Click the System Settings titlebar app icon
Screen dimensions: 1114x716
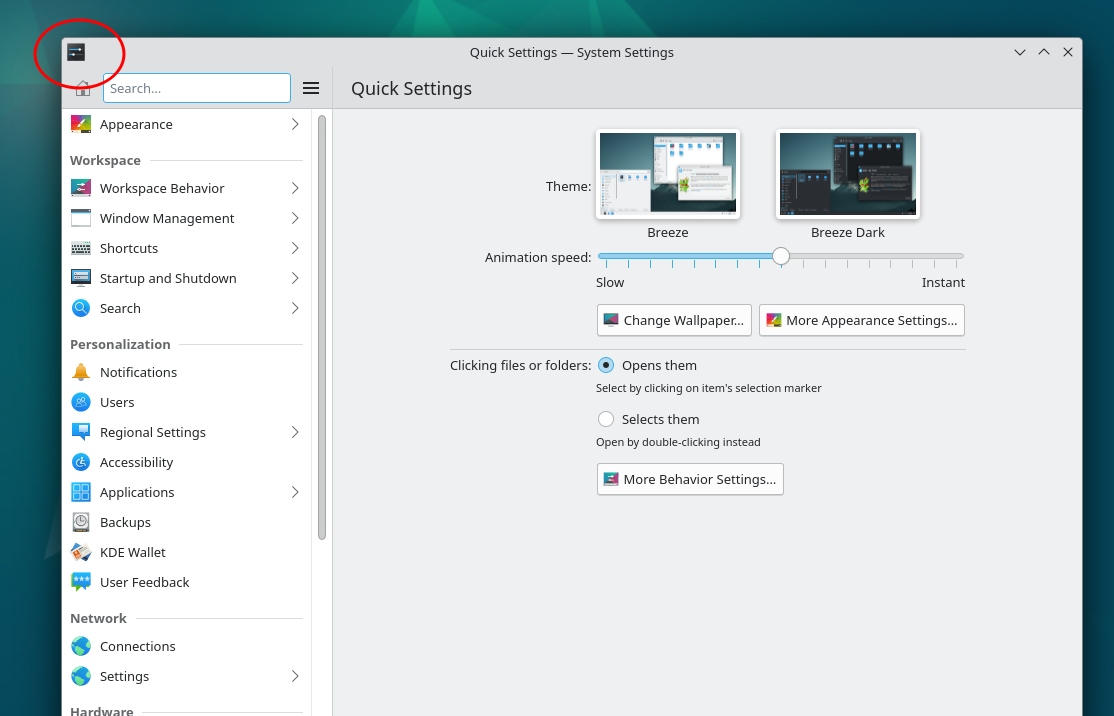click(x=76, y=52)
